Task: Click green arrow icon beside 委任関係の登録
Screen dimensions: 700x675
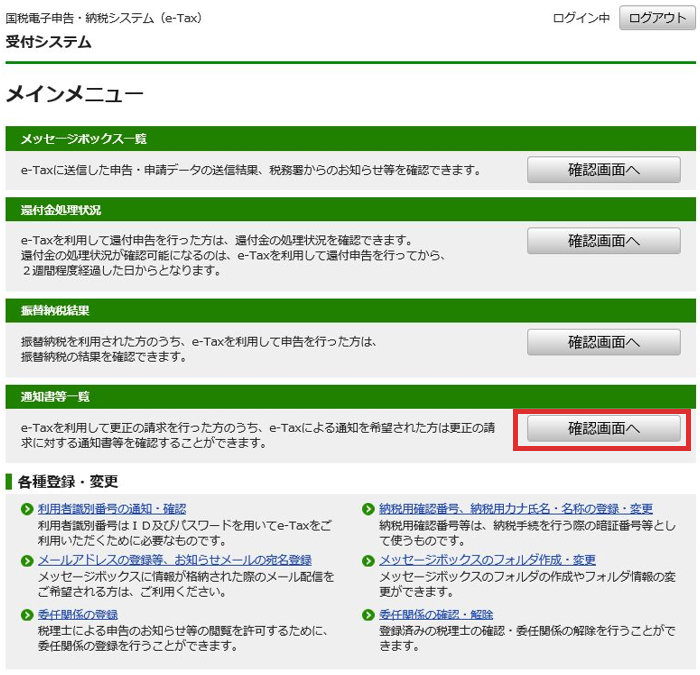Action: [27, 614]
